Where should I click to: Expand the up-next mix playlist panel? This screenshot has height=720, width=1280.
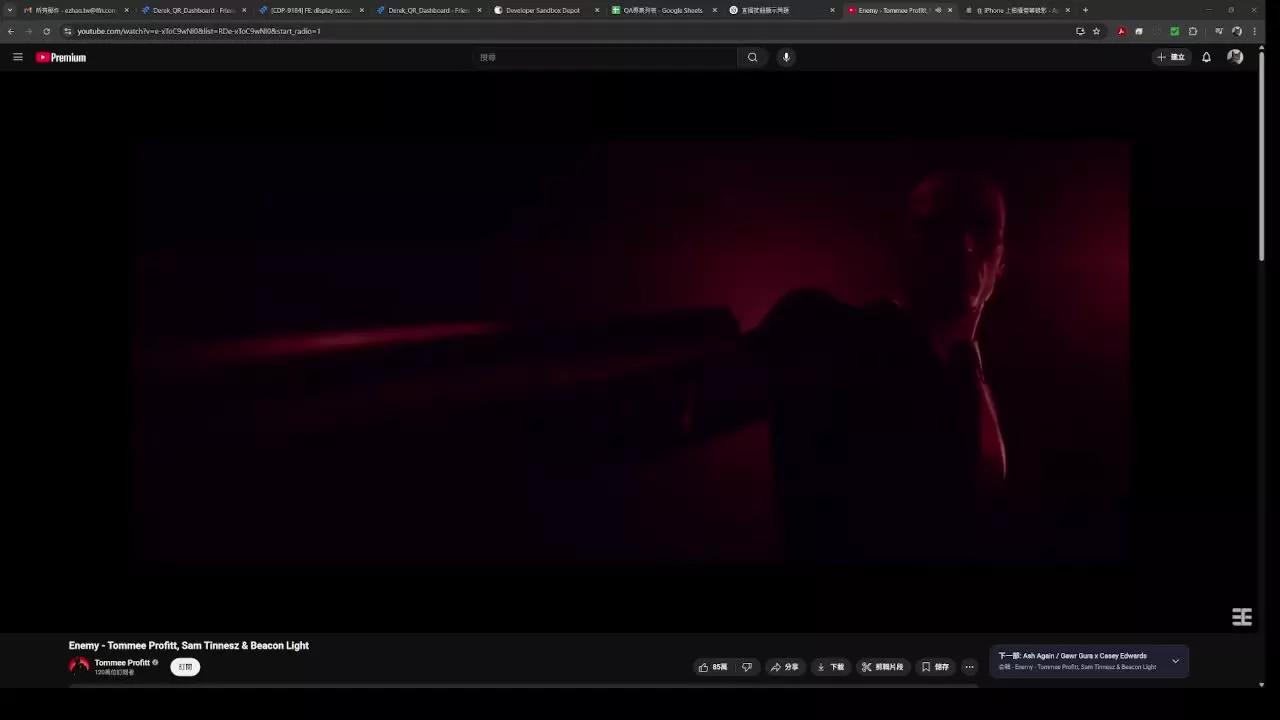pyautogui.click(x=1175, y=661)
